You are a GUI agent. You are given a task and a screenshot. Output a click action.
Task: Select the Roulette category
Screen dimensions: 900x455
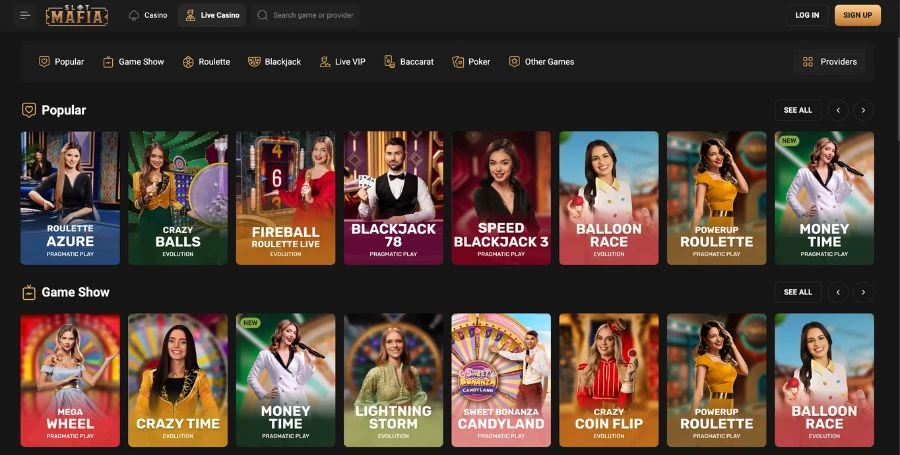coord(207,62)
